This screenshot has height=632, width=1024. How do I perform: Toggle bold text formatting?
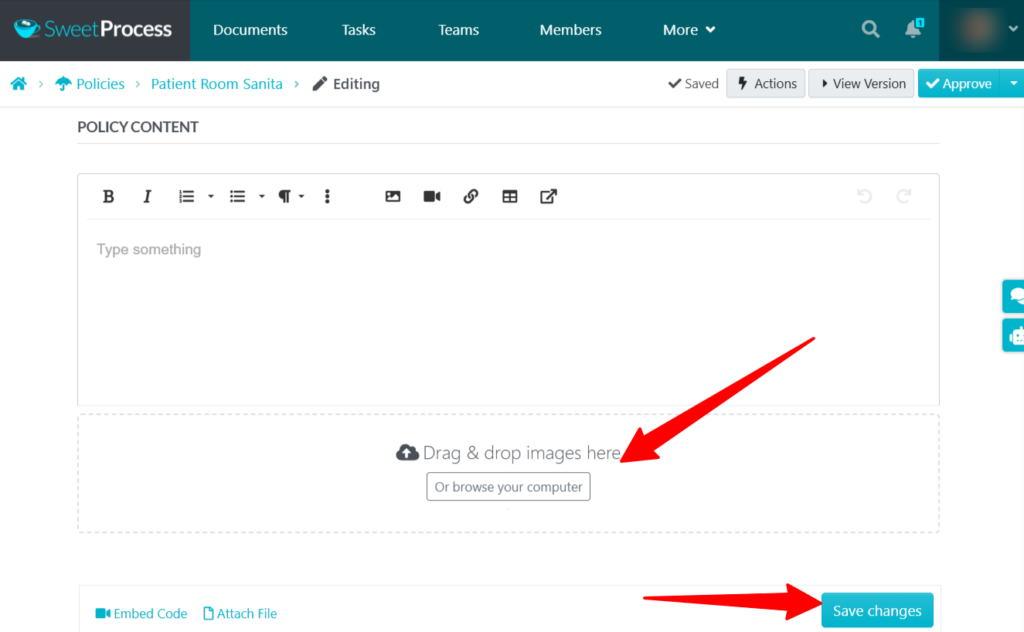point(108,196)
